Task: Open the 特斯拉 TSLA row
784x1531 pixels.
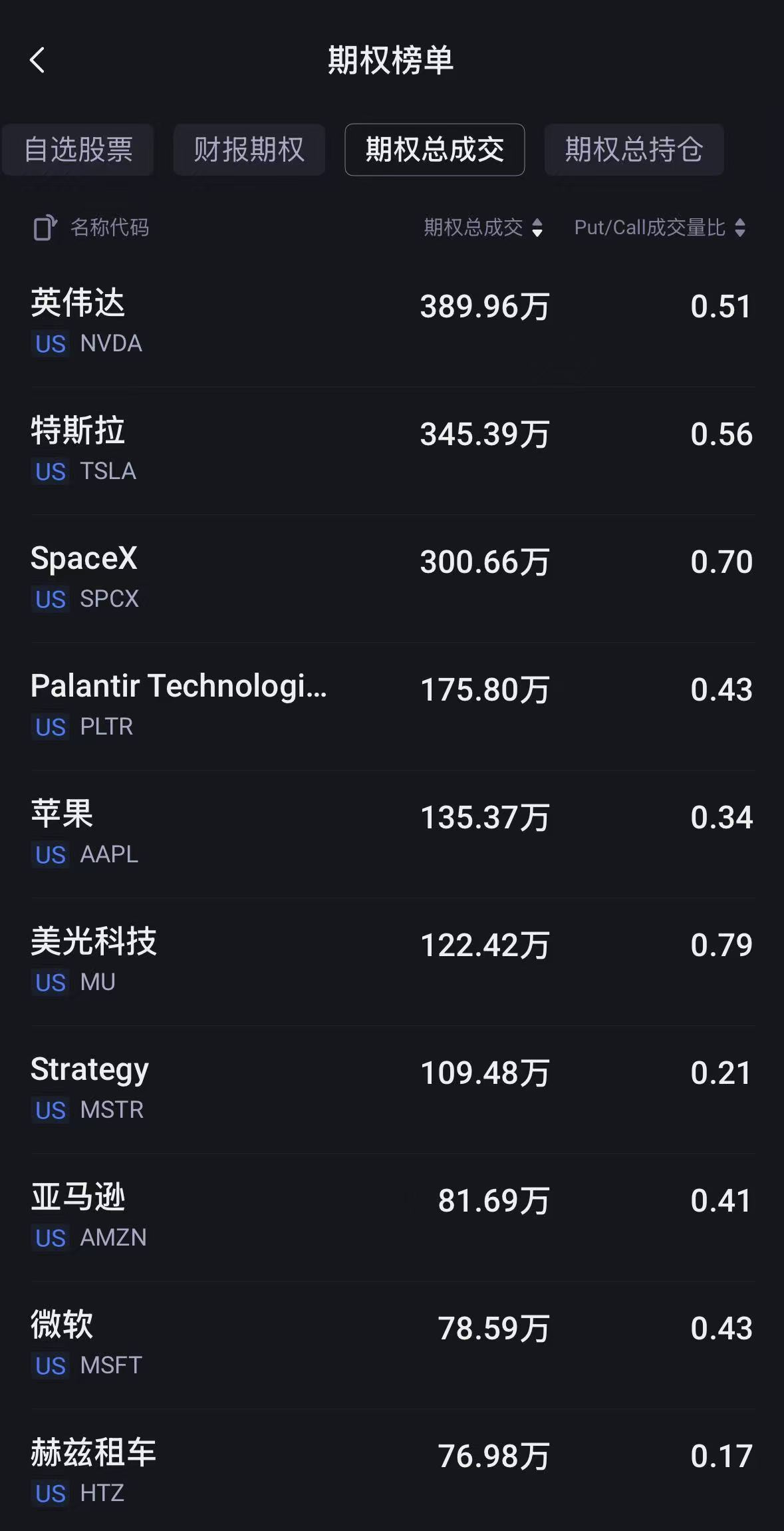Action: [x=392, y=450]
